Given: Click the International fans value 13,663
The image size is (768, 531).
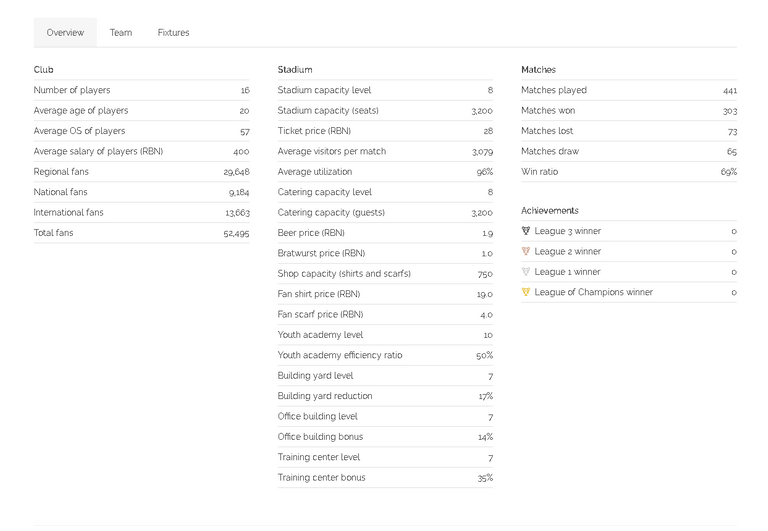Looking at the screenshot, I should [238, 213].
